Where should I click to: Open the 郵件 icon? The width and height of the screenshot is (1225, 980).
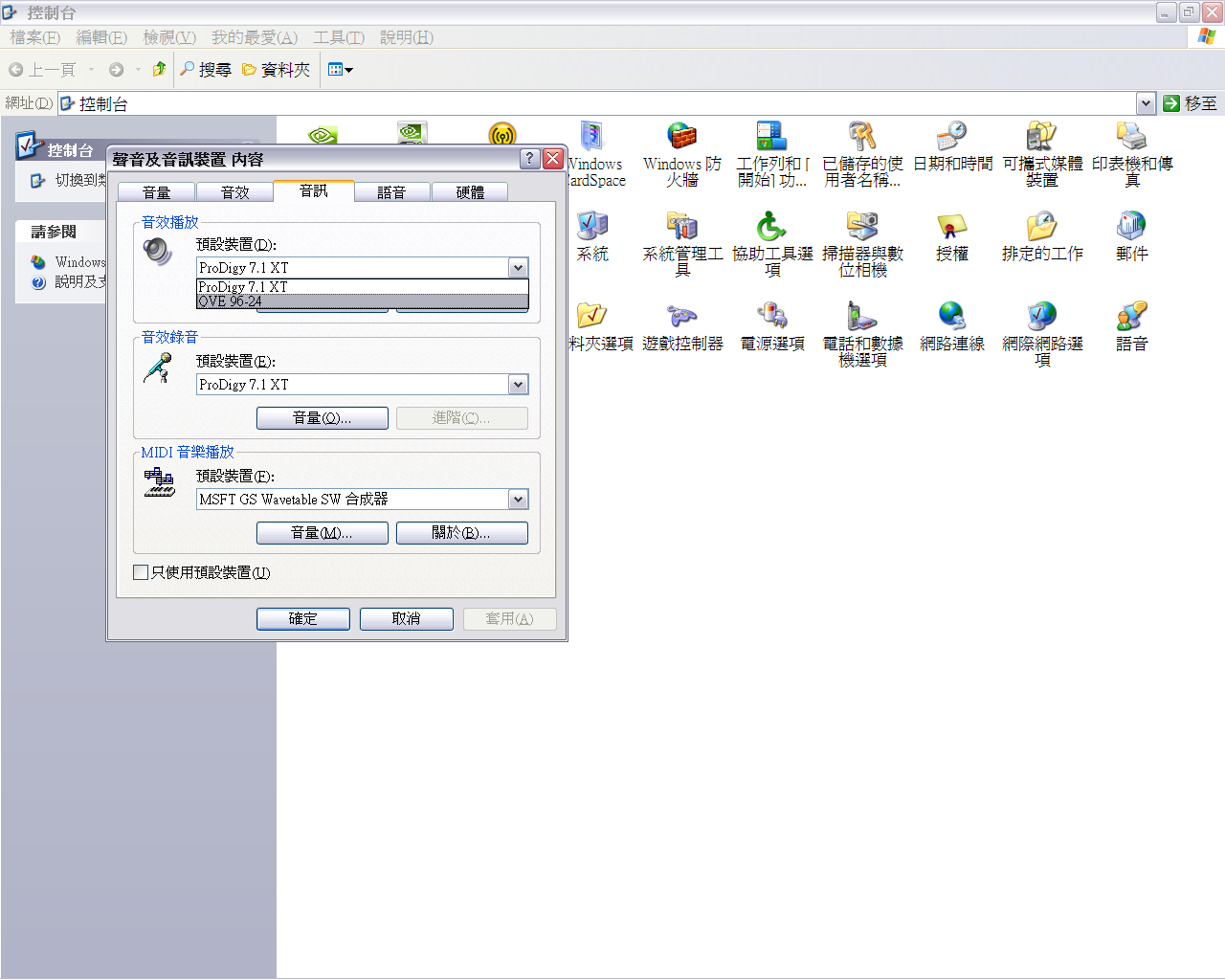coord(1132,236)
